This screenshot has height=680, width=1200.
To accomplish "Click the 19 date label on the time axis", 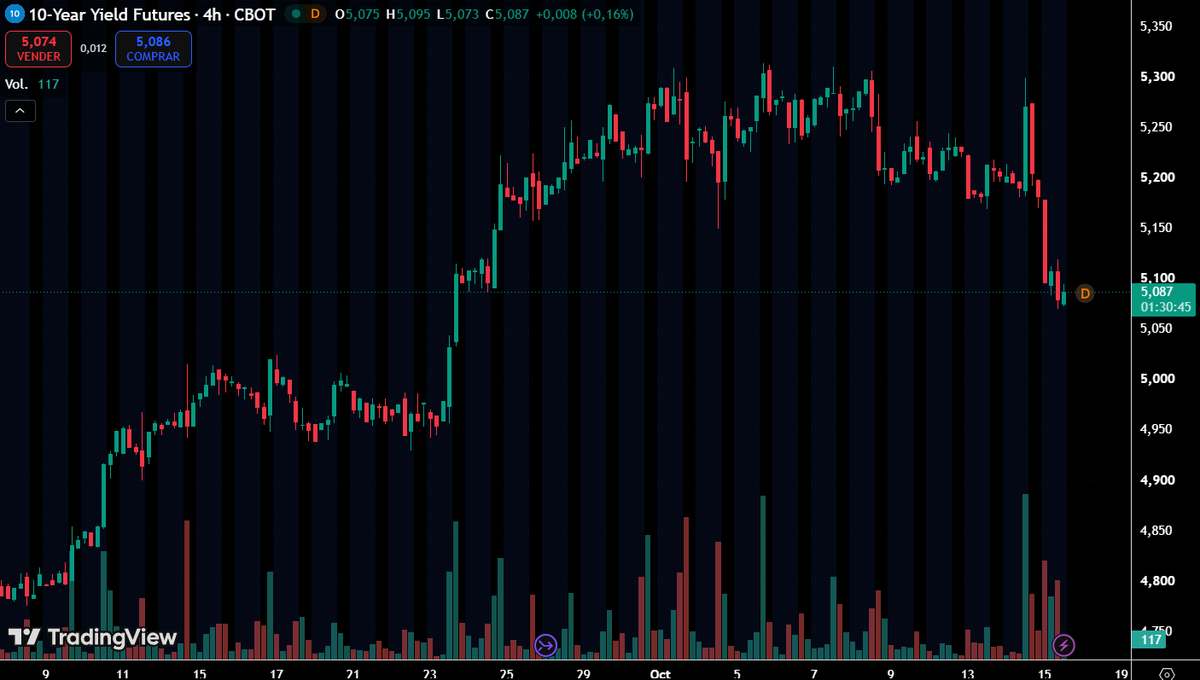I will (1122, 674).
